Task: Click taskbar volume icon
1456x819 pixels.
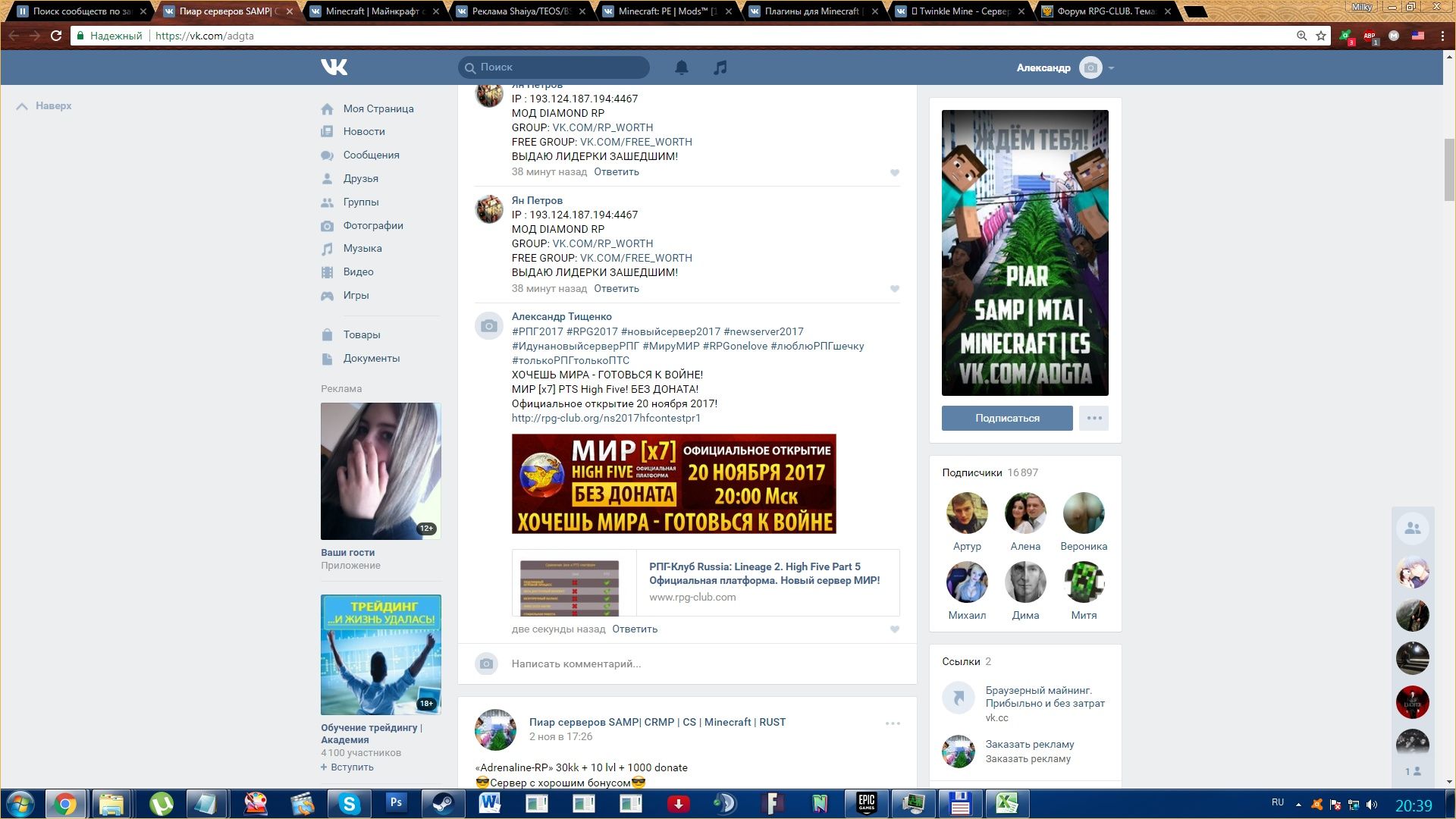Action: pos(1373,805)
